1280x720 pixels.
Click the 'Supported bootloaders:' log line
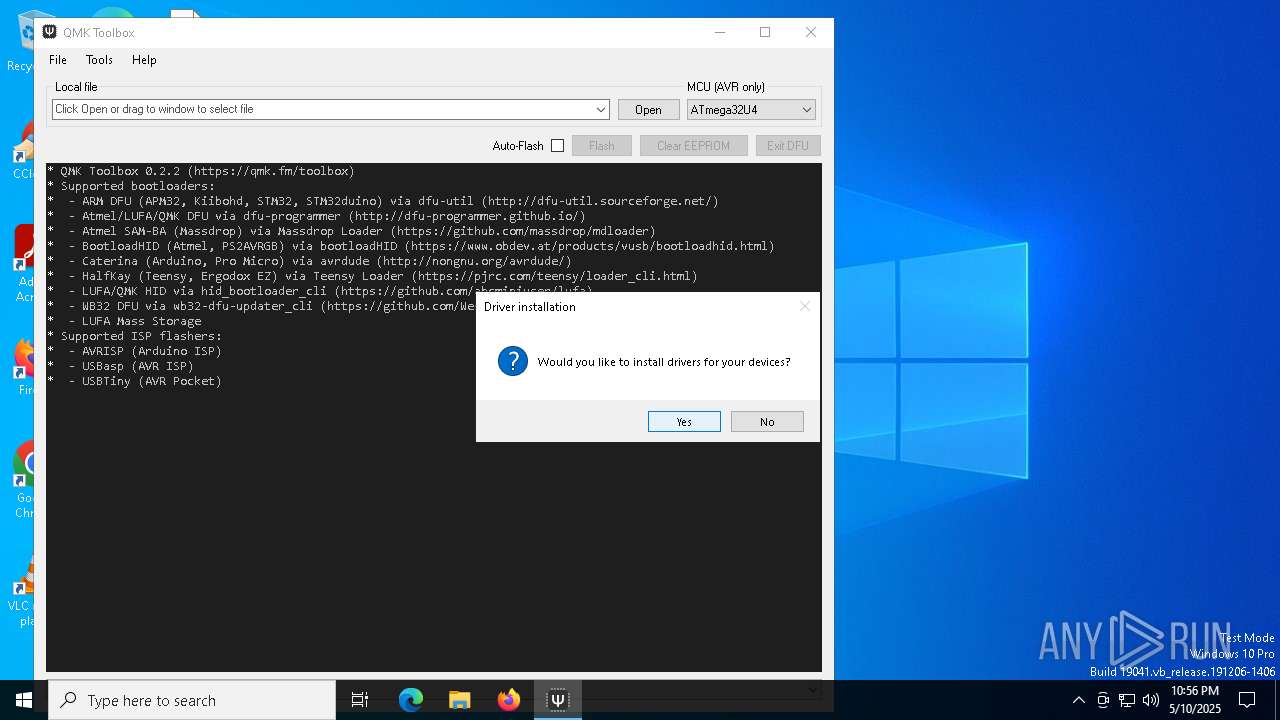click(131, 186)
